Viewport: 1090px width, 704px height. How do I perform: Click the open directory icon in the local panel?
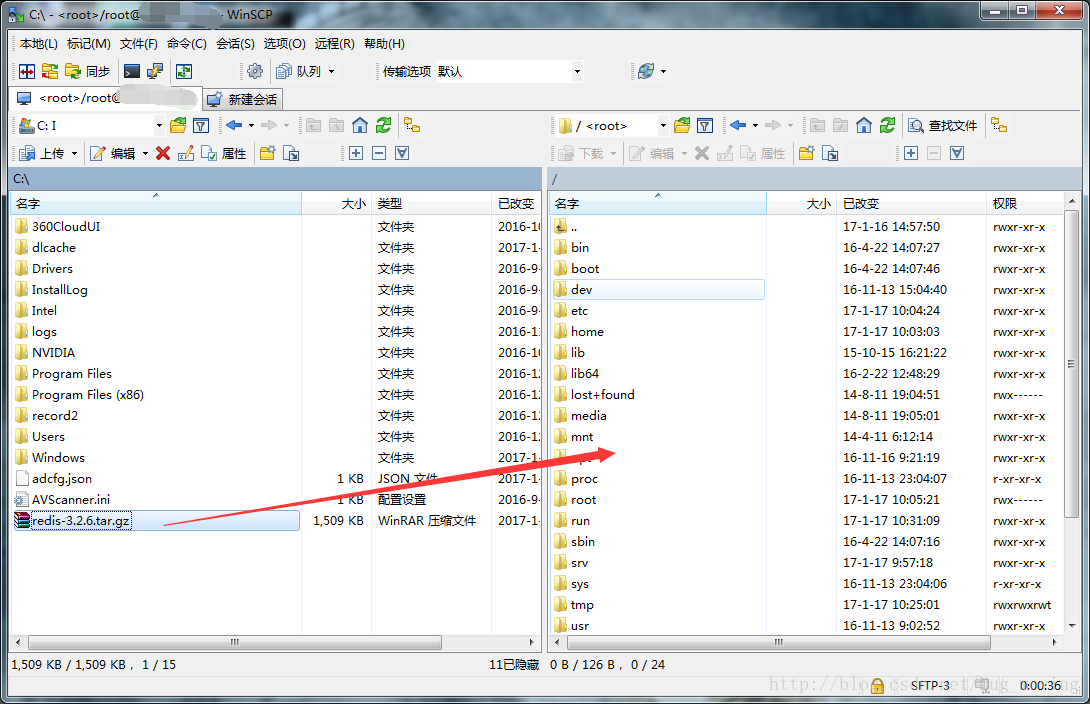pos(178,125)
